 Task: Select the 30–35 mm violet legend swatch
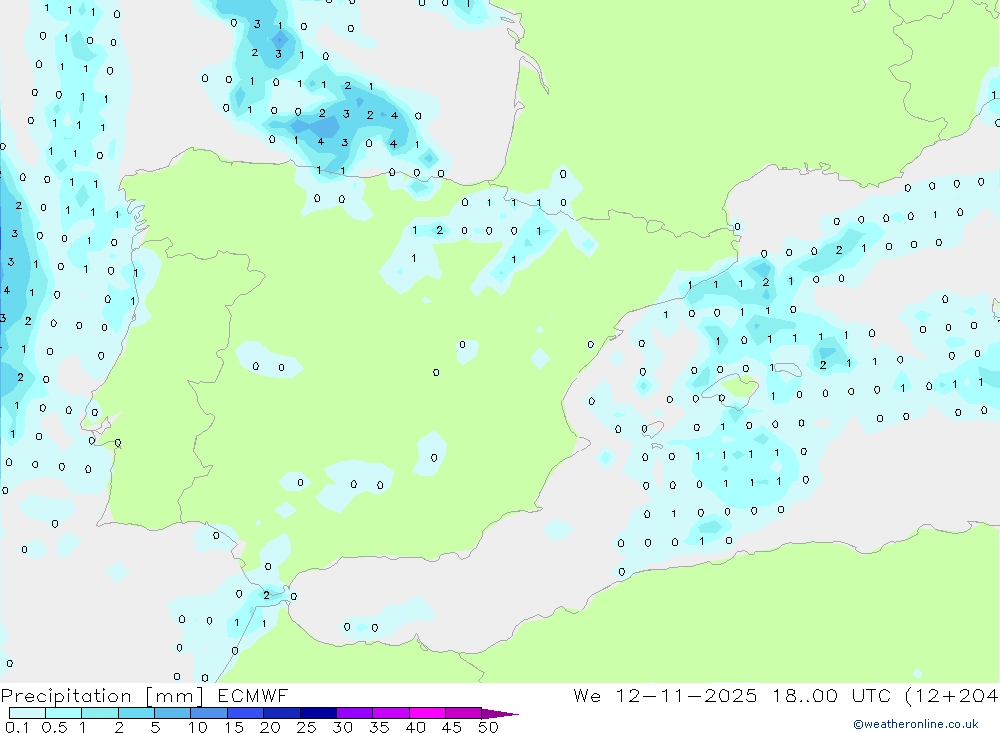tap(354, 713)
